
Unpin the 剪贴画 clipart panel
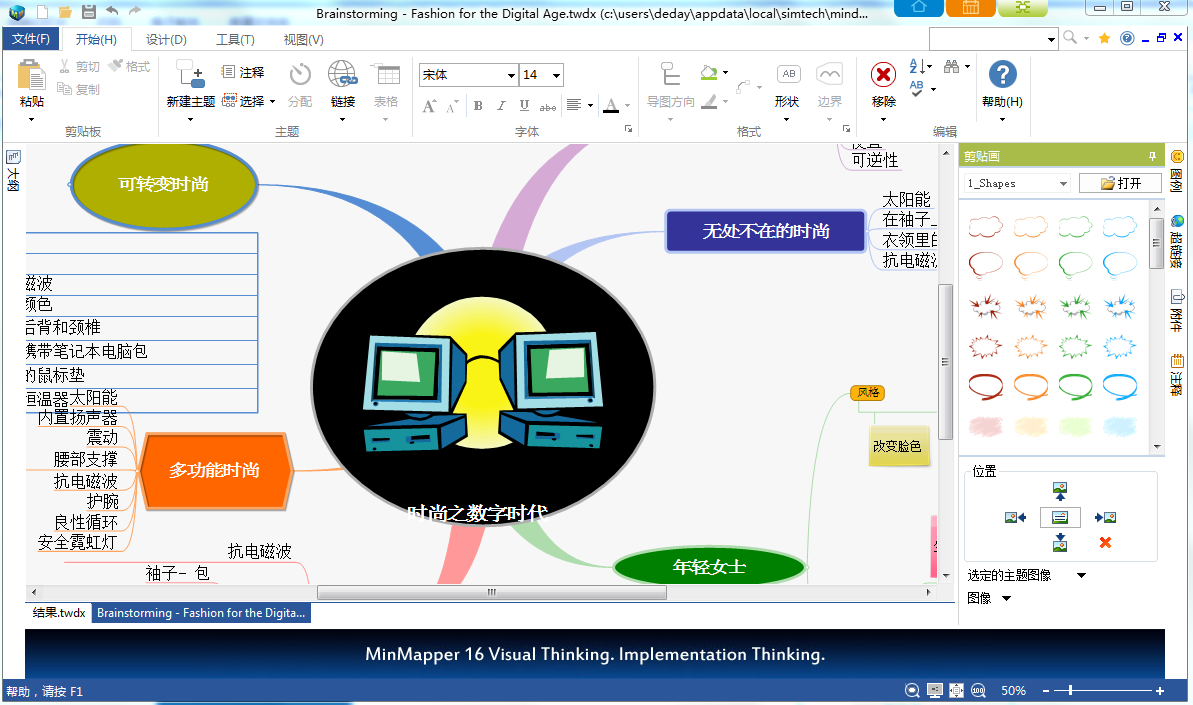[1151, 156]
